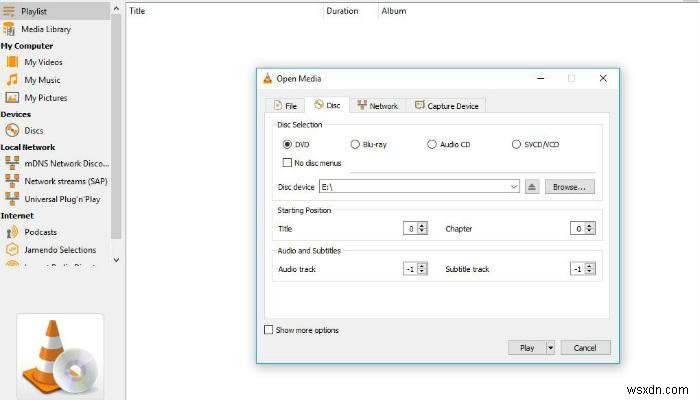
Task: Select My Pictures icon
Action: tap(12, 97)
